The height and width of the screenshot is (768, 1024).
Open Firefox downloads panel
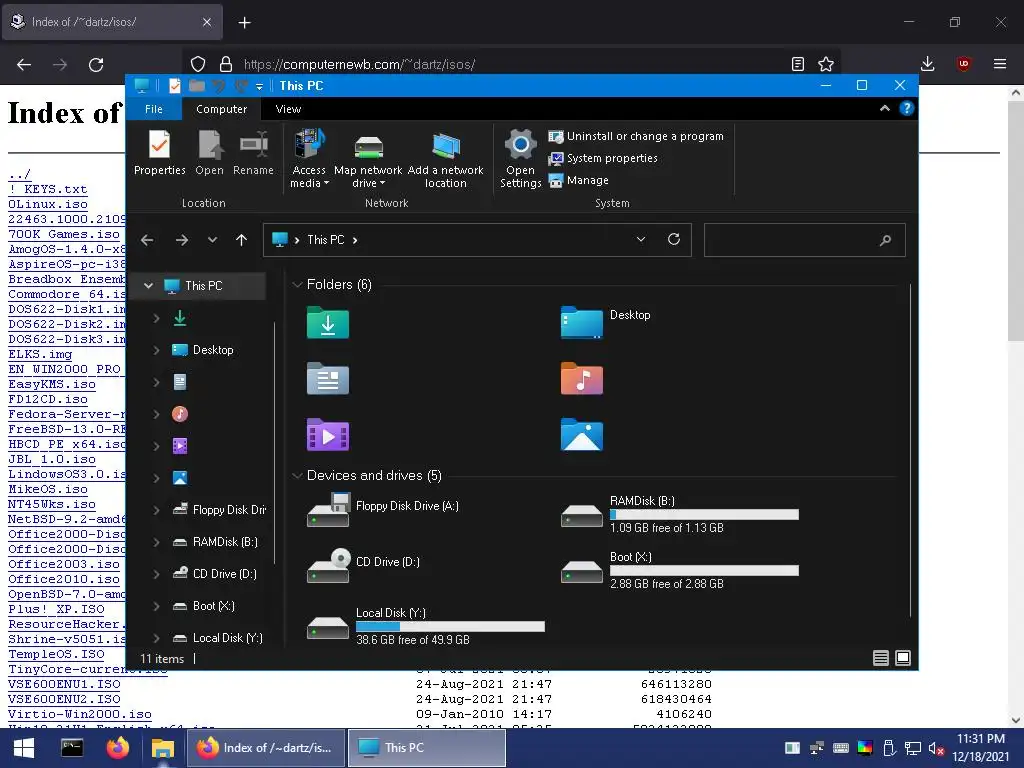[927, 64]
